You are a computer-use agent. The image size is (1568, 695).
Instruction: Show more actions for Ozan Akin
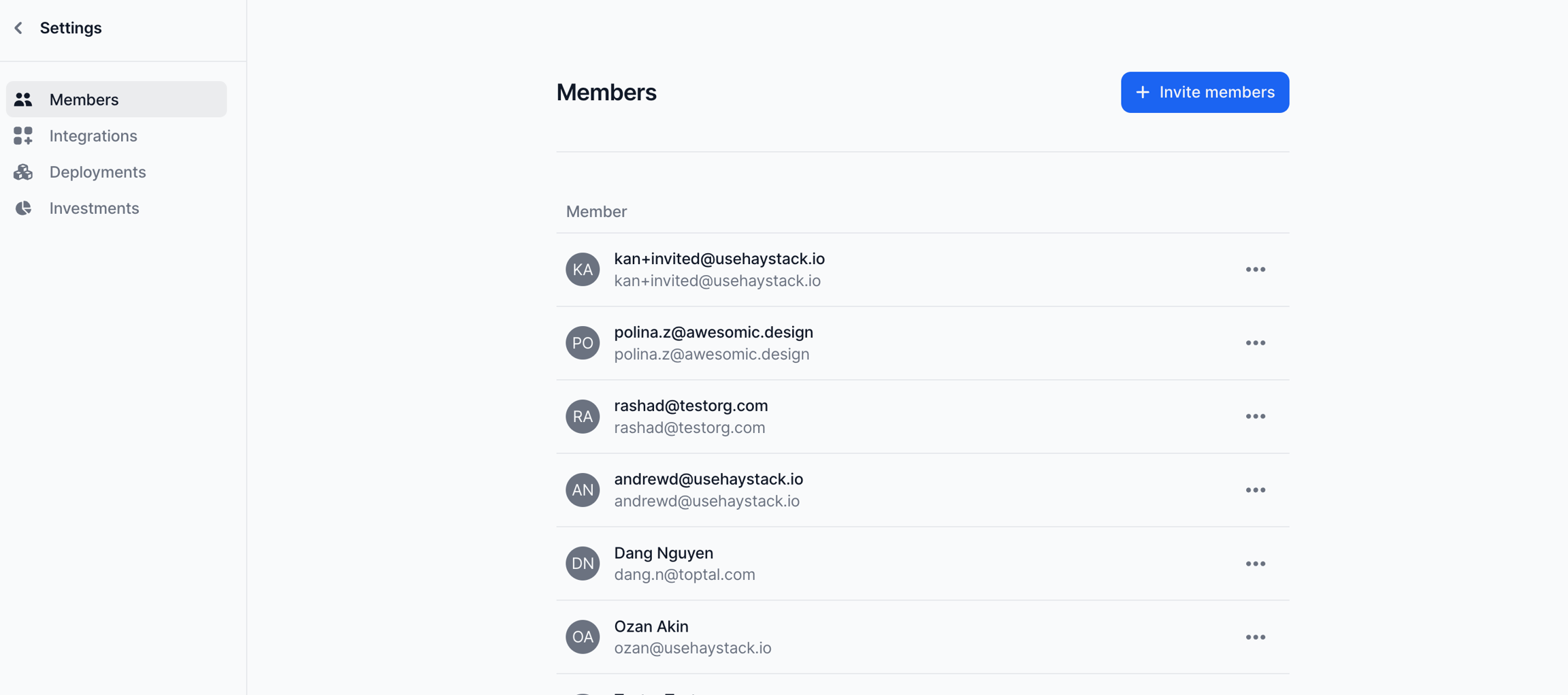pos(1255,637)
